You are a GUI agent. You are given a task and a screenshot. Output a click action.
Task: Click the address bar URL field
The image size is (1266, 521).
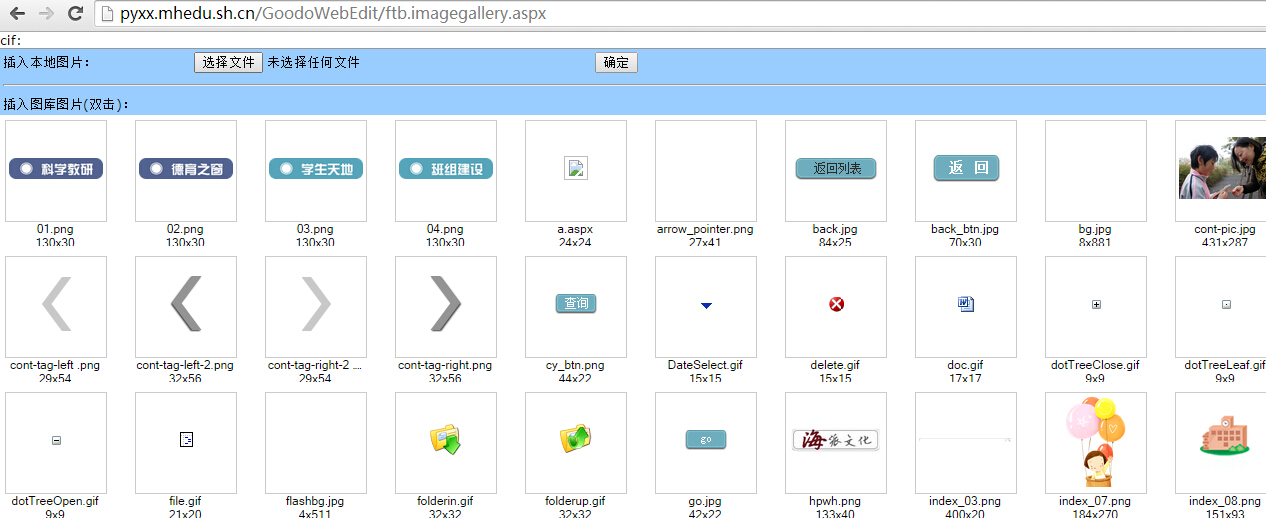tap(680, 14)
